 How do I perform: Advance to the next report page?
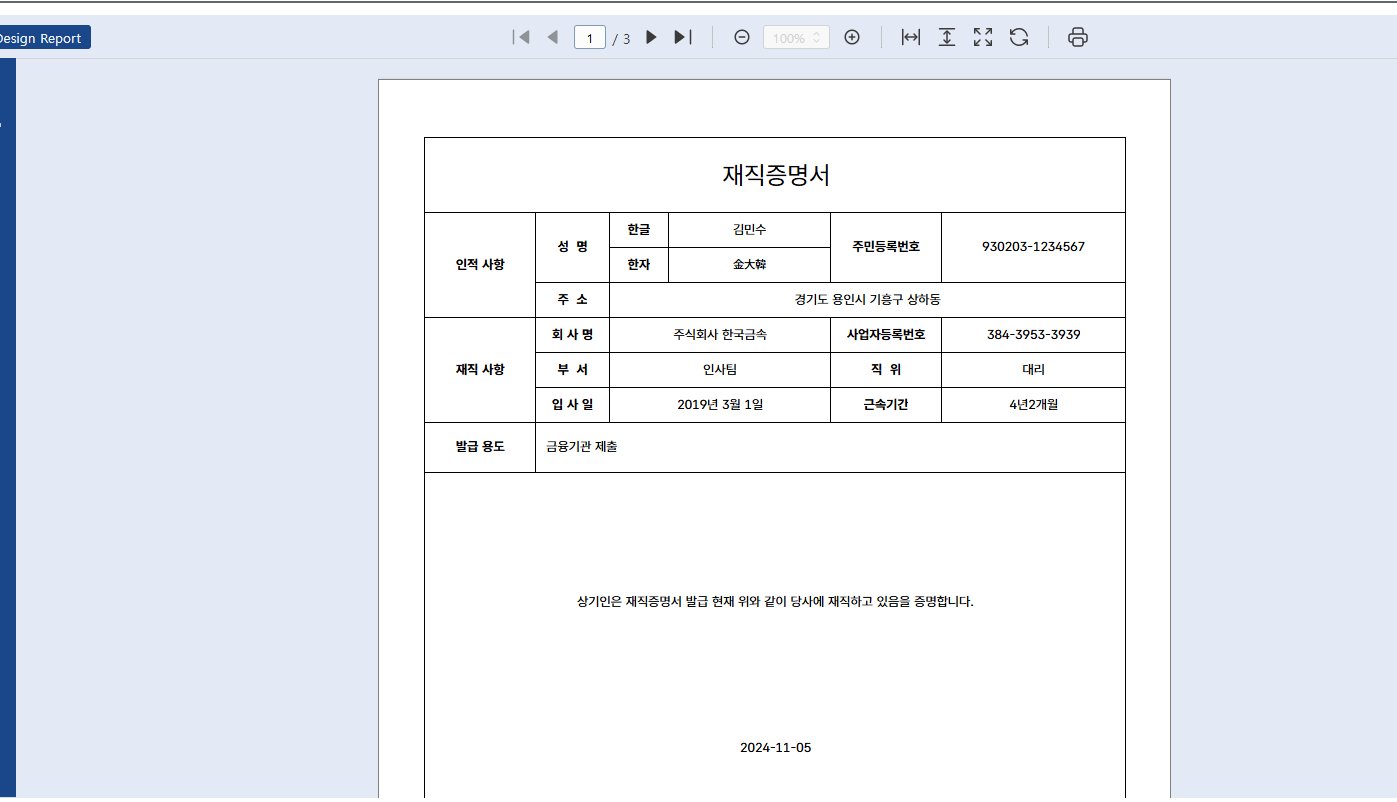(651, 37)
